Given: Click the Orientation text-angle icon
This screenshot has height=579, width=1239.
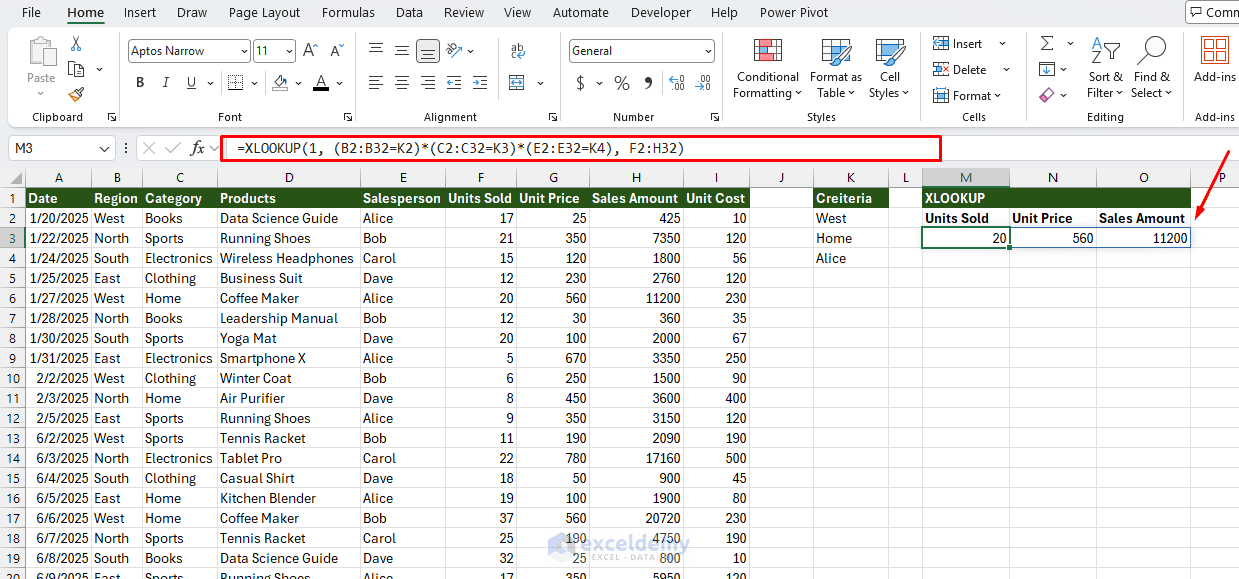Looking at the screenshot, I should point(454,51).
